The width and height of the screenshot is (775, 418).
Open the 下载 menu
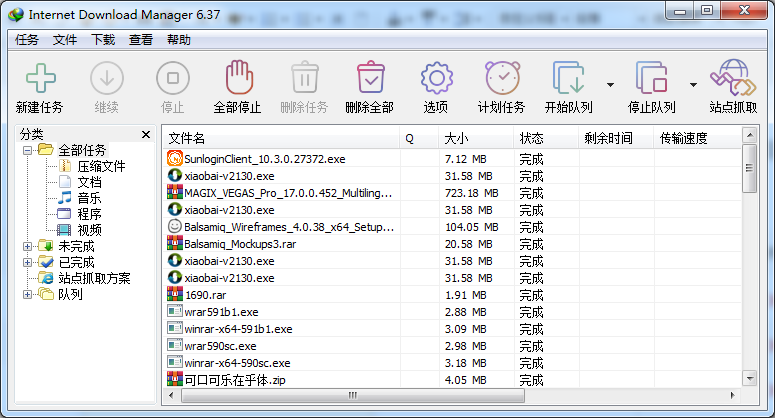[103, 40]
